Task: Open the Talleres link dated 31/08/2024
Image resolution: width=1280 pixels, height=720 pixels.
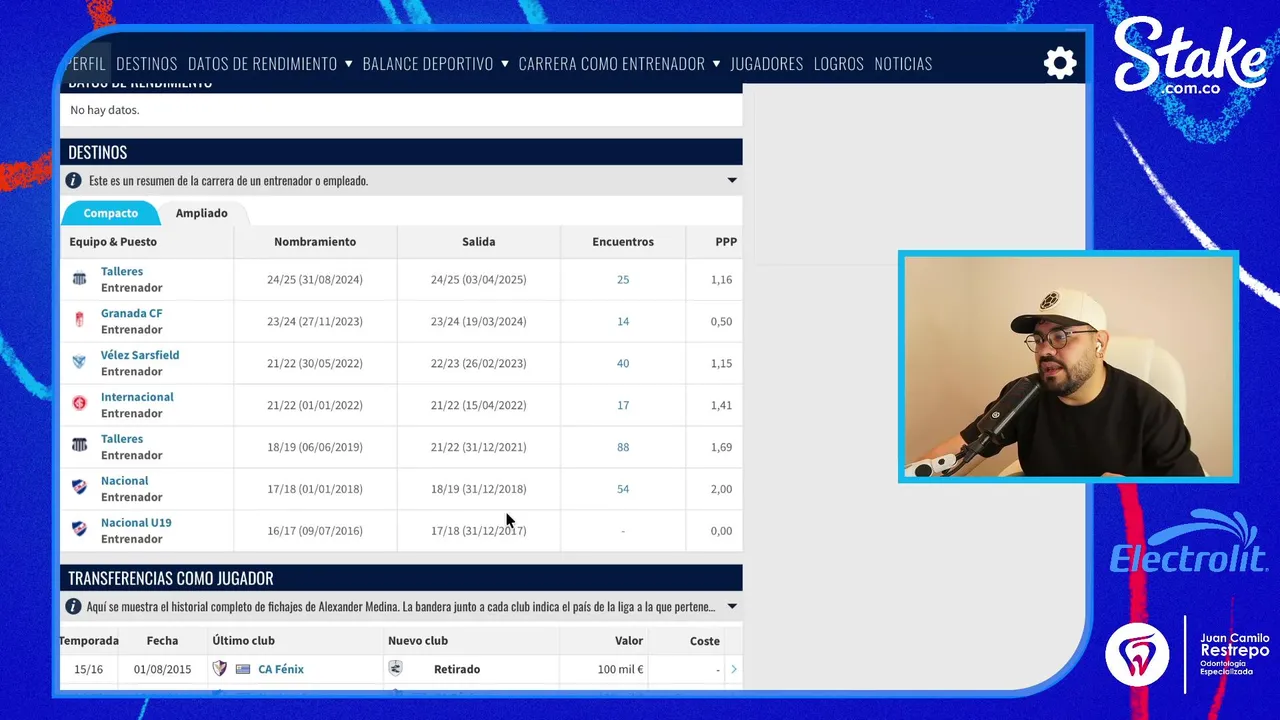Action: [122, 271]
